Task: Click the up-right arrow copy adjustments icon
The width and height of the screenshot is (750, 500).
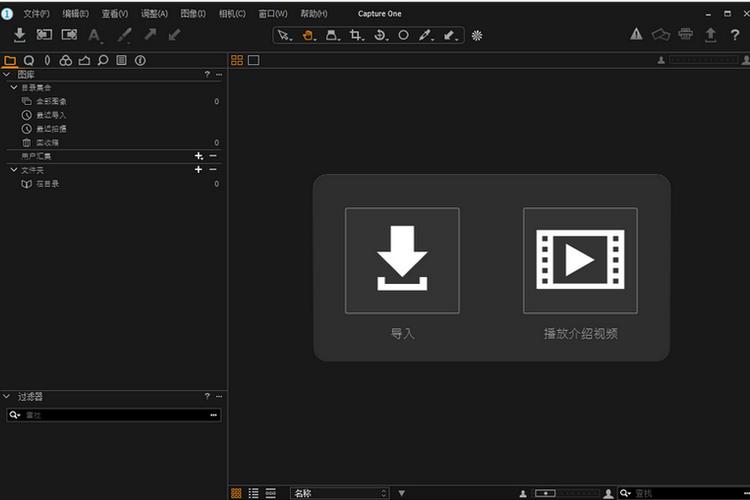Action: 150,34
